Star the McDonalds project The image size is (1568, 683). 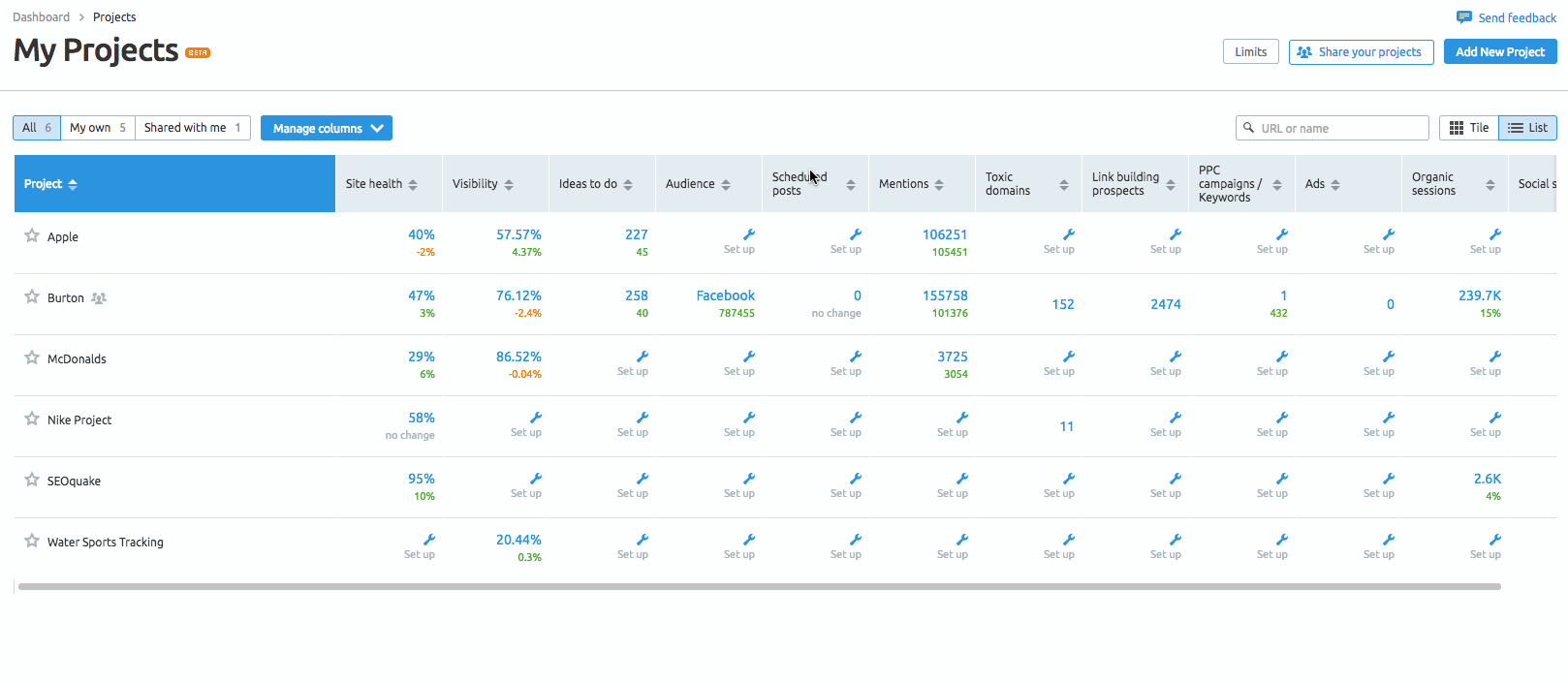click(32, 357)
